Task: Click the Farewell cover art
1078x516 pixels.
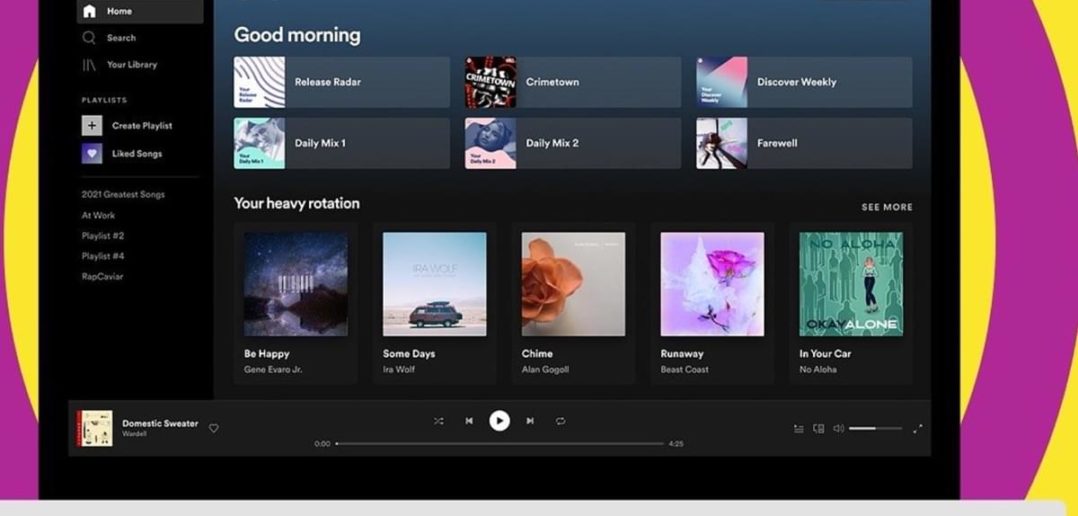Action: point(722,144)
